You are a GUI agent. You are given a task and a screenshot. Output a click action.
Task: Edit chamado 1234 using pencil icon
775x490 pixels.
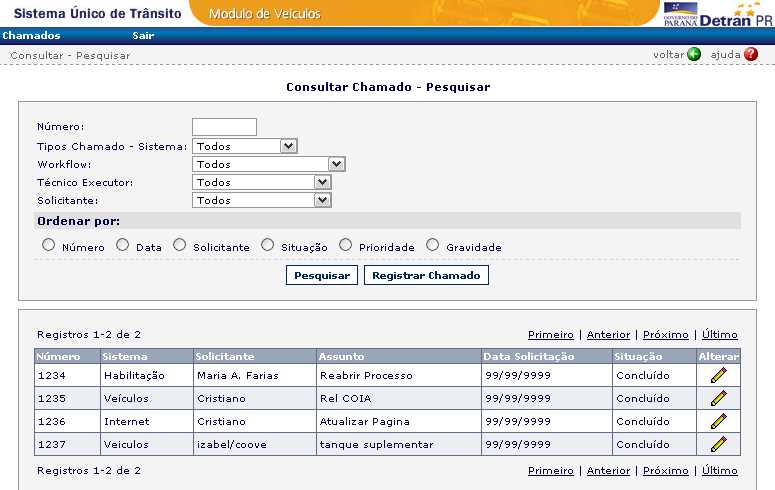point(718,375)
